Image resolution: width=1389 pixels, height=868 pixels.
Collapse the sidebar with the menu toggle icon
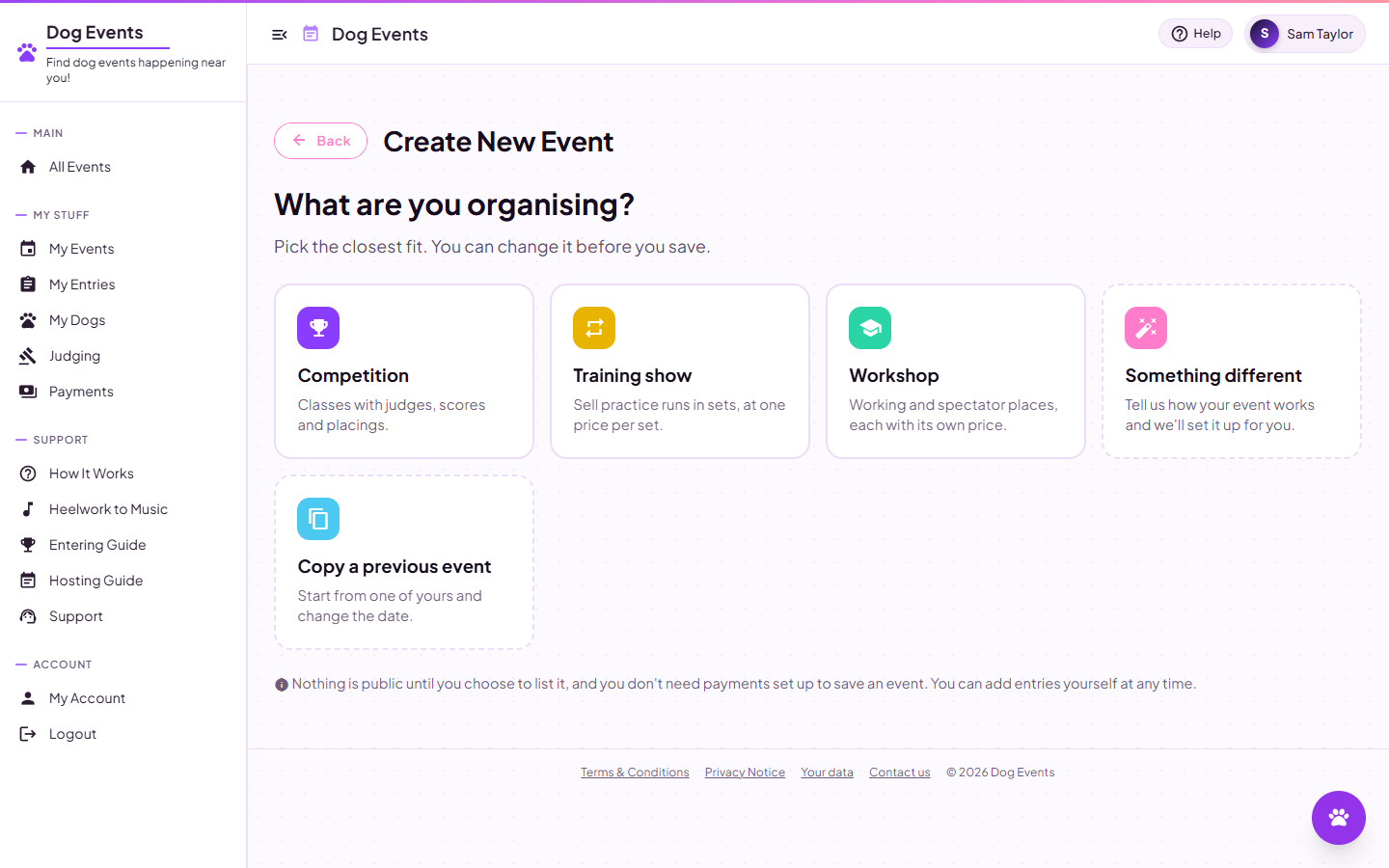tap(280, 35)
